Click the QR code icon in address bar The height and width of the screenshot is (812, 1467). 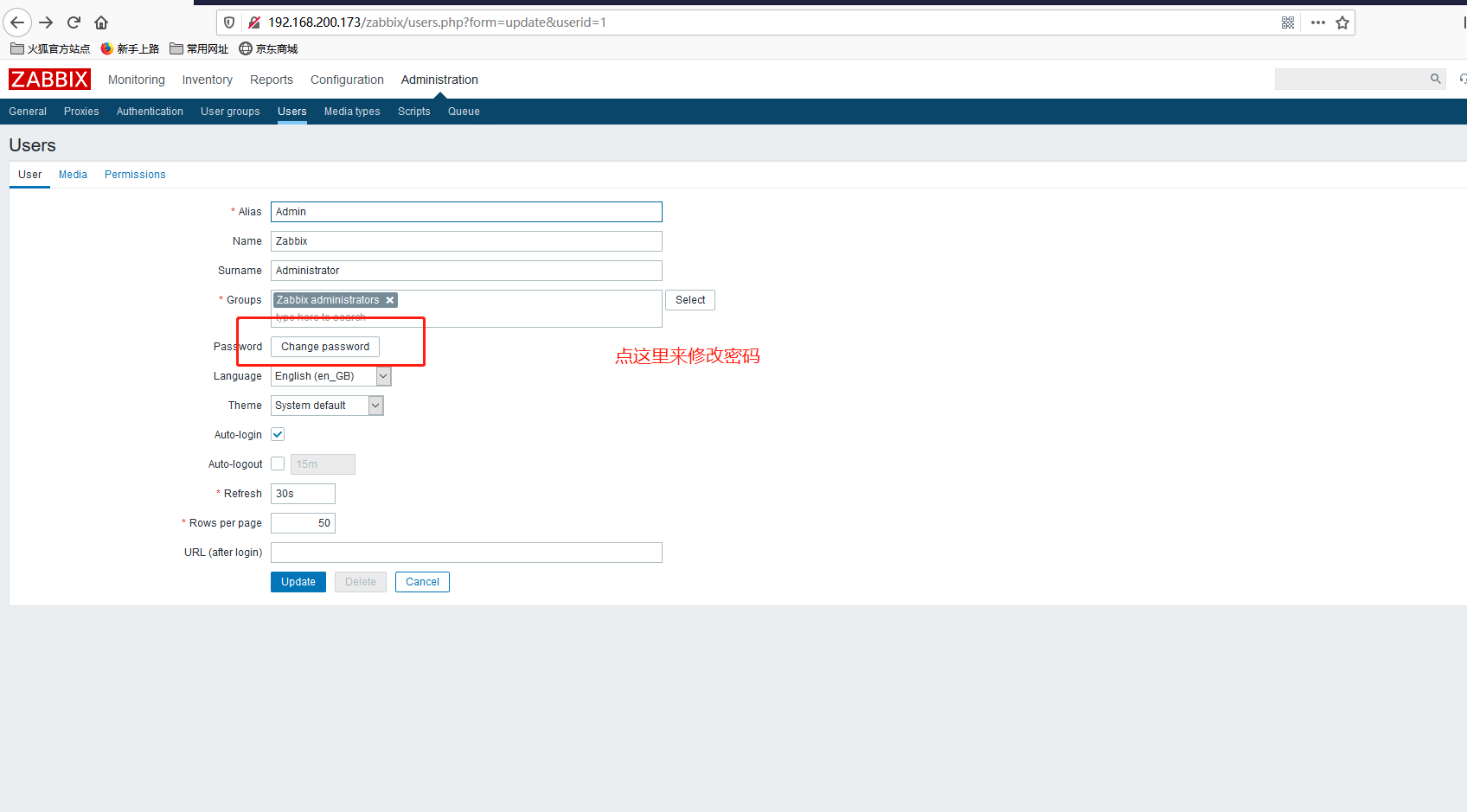1287,22
